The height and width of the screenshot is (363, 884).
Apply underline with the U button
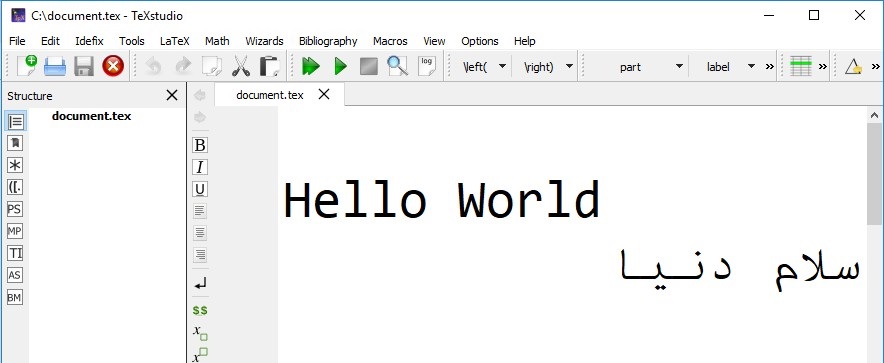[x=200, y=189]
